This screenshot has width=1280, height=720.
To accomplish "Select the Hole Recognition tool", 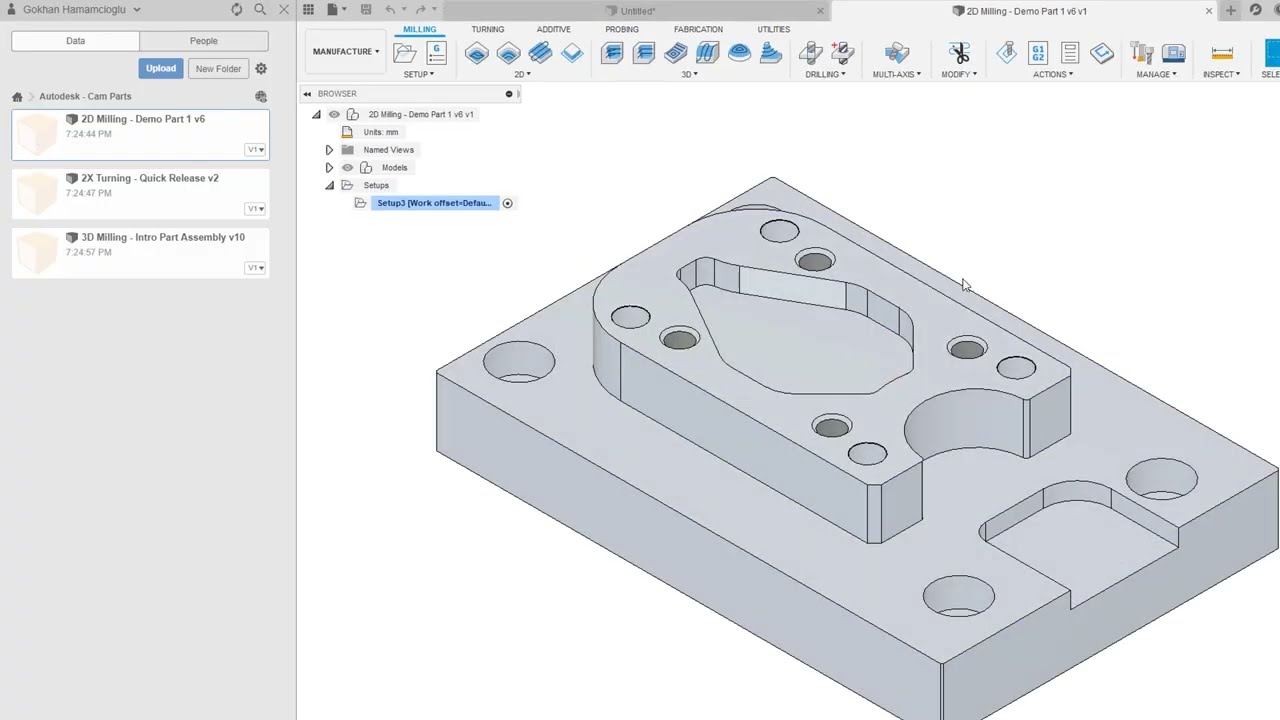I will point(843,53).
